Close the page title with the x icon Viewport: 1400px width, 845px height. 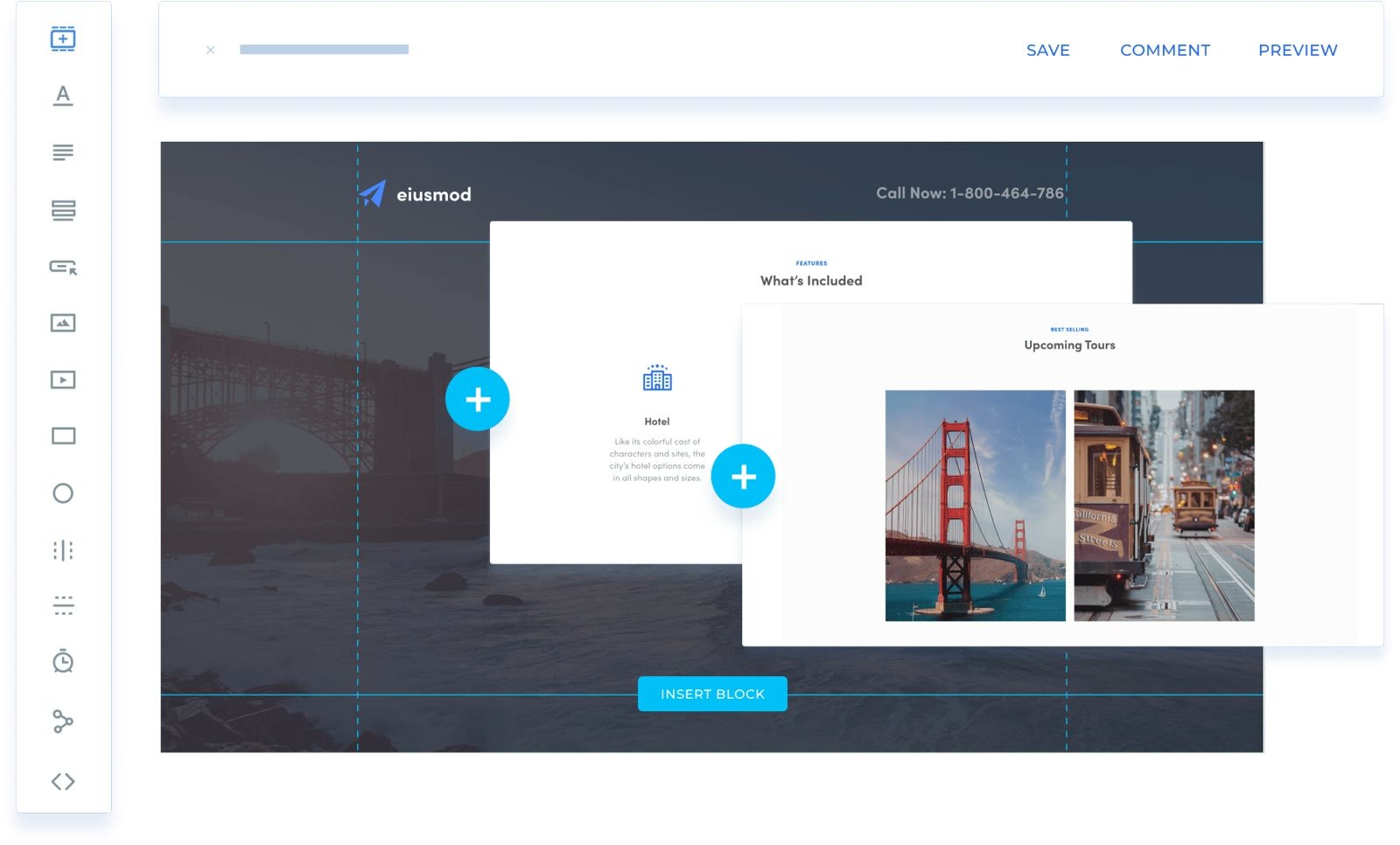(x=210, y=51)
